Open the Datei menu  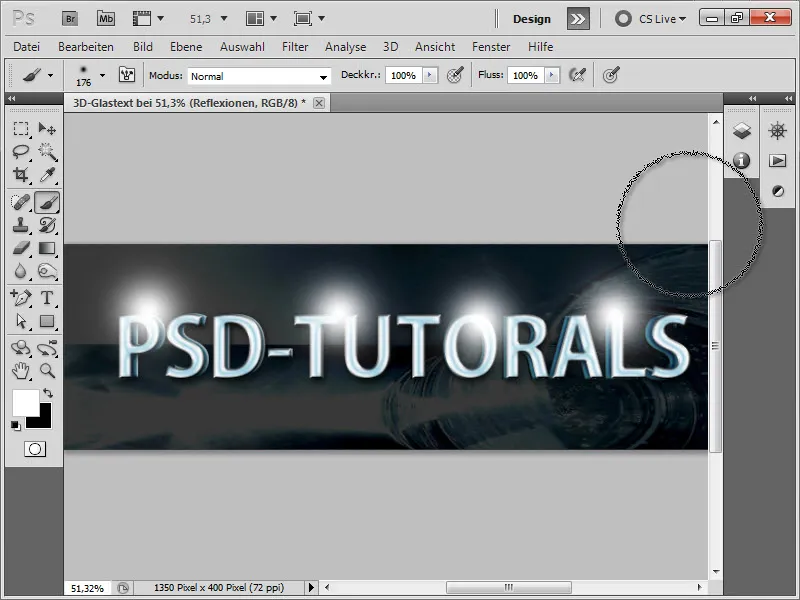point(27,47)
